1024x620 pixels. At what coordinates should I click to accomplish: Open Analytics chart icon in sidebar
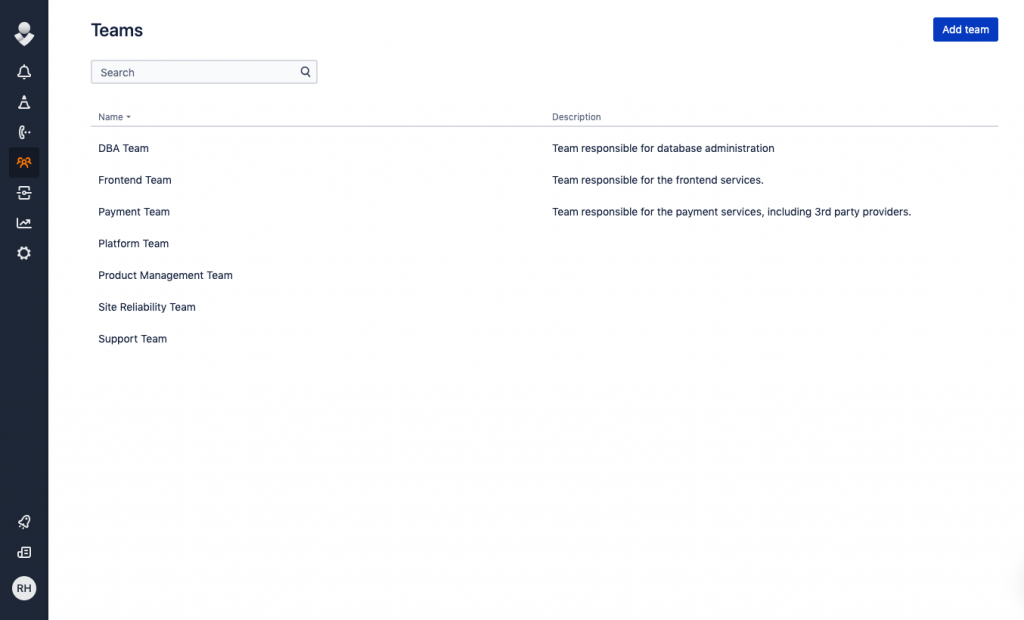pyautogui.click(x=24, y=223)
